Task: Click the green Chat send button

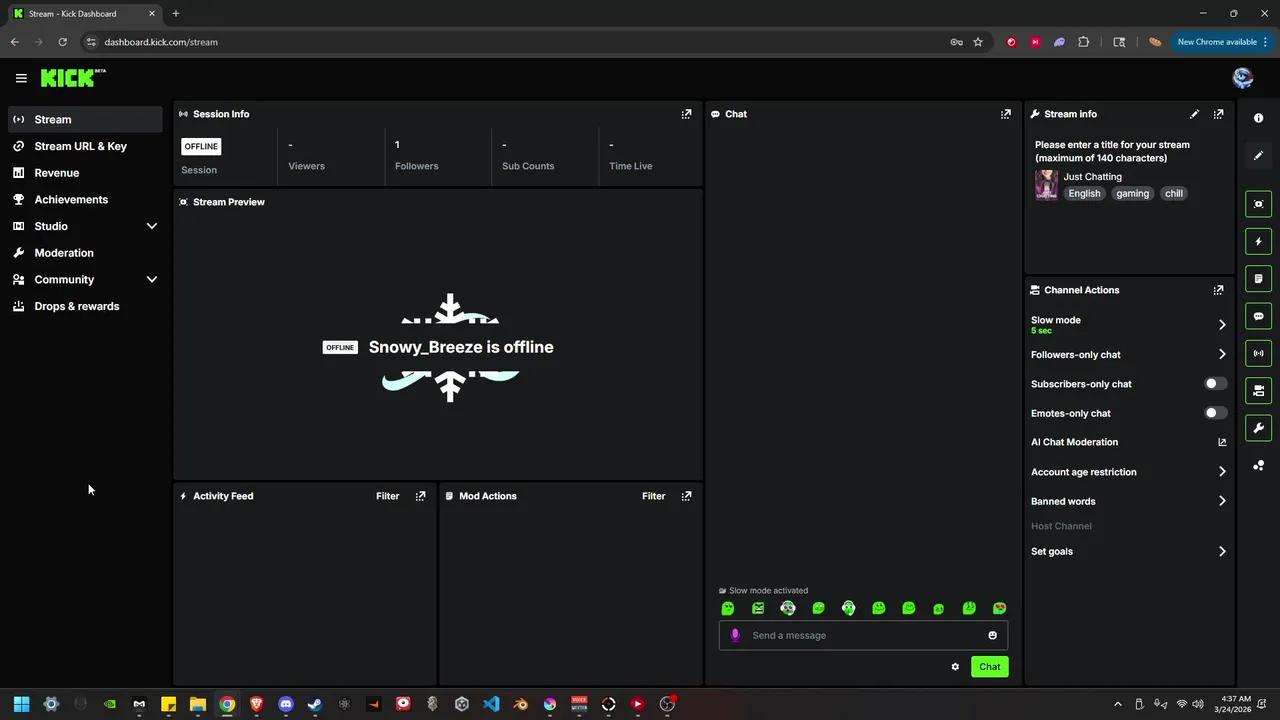Action: point(989,667)
